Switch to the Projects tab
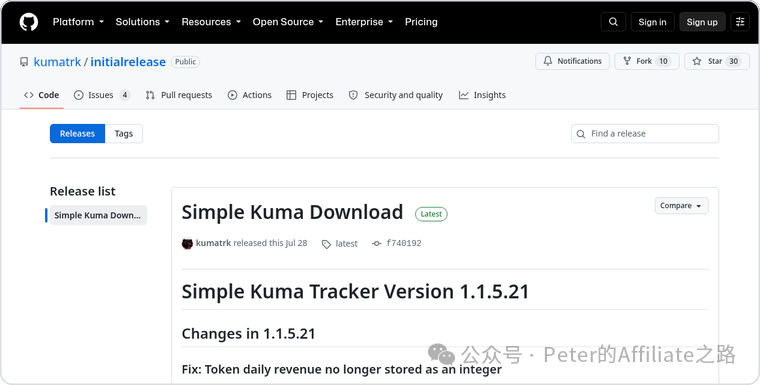The height and width of the screenshot is (385, 760). [x=310, y=95]
